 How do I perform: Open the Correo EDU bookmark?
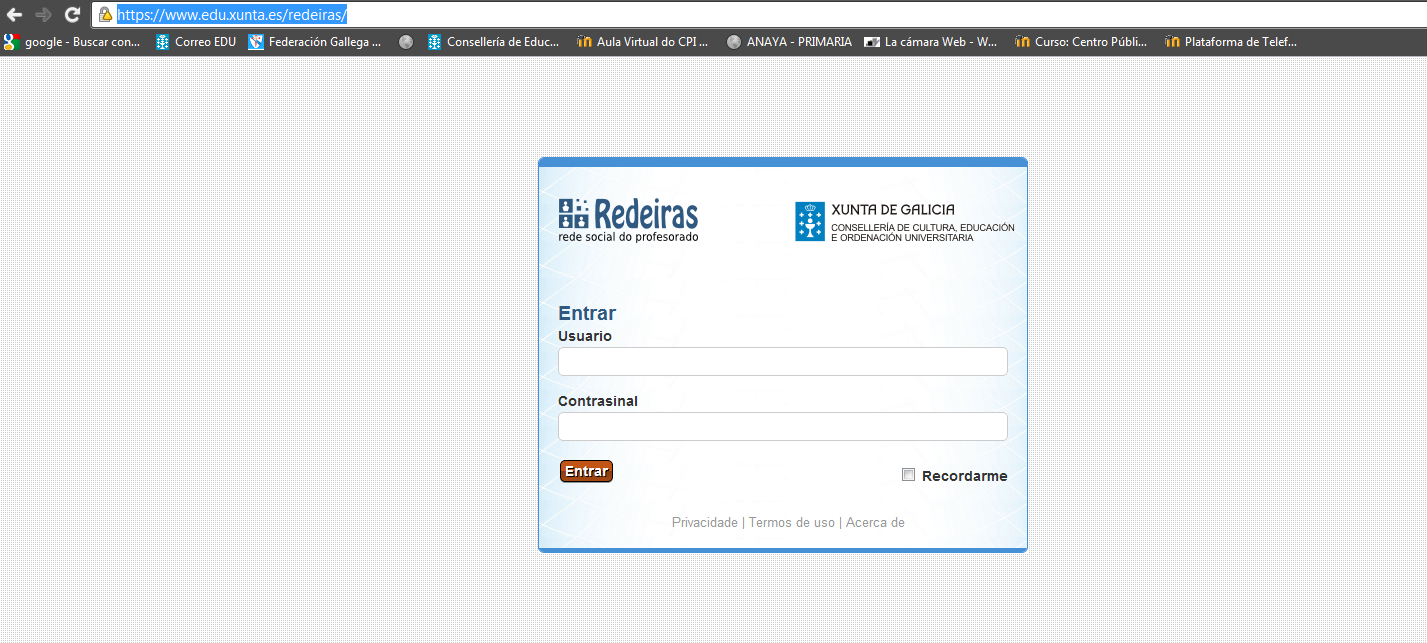(196, 42)
